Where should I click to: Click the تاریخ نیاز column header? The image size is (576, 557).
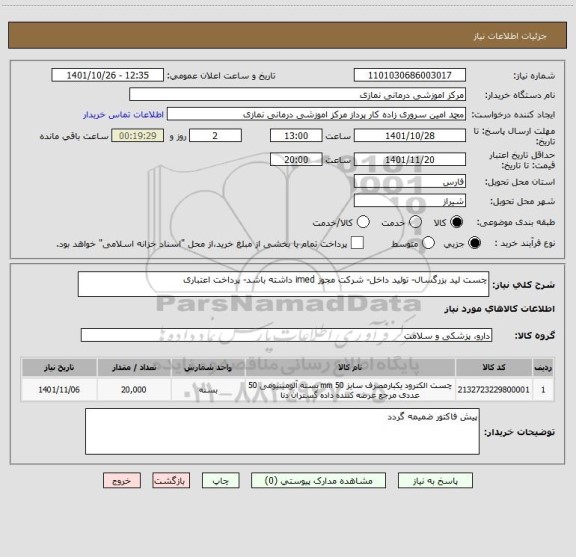coord(59,367)
